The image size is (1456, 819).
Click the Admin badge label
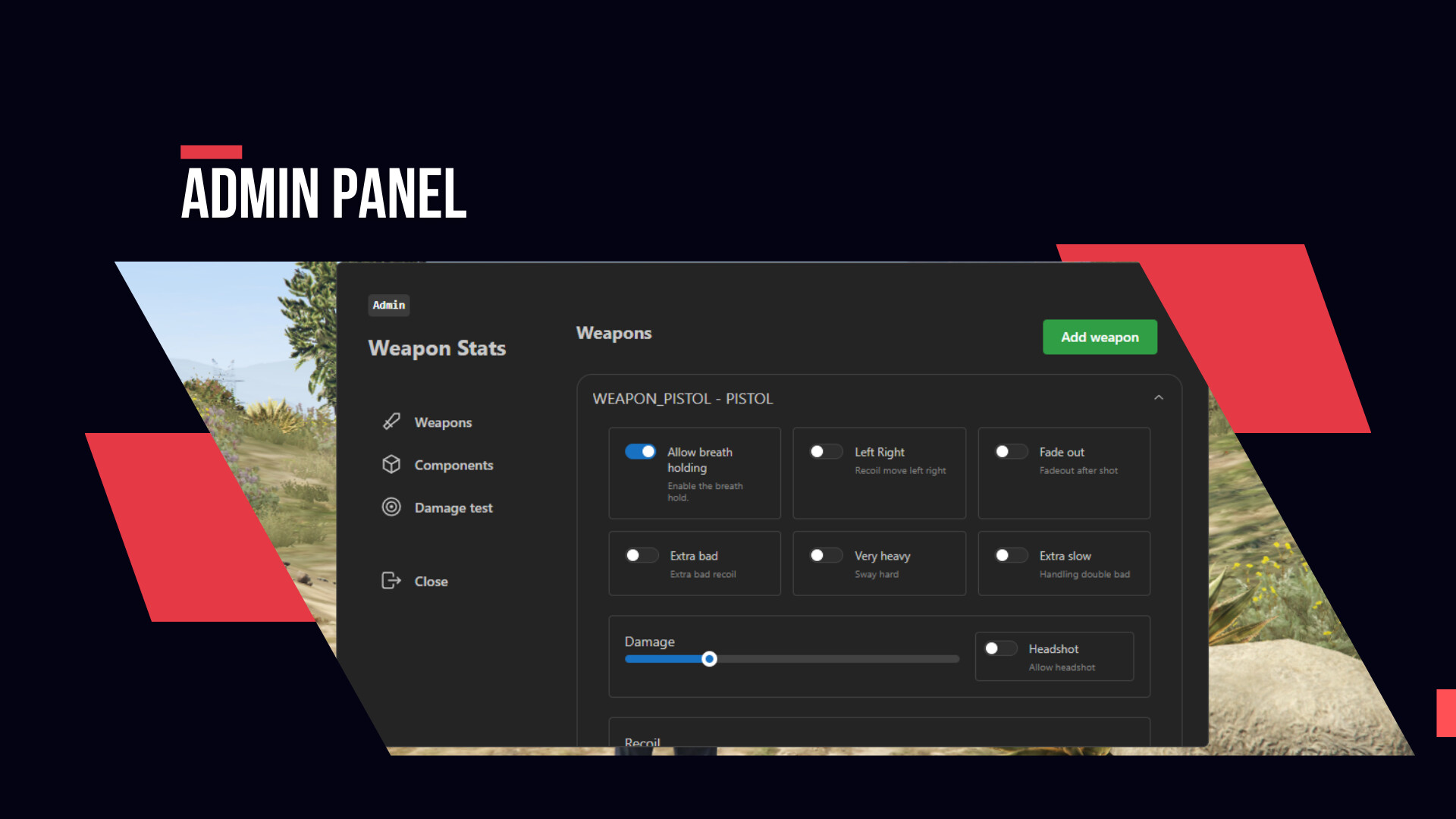(388, 305)
